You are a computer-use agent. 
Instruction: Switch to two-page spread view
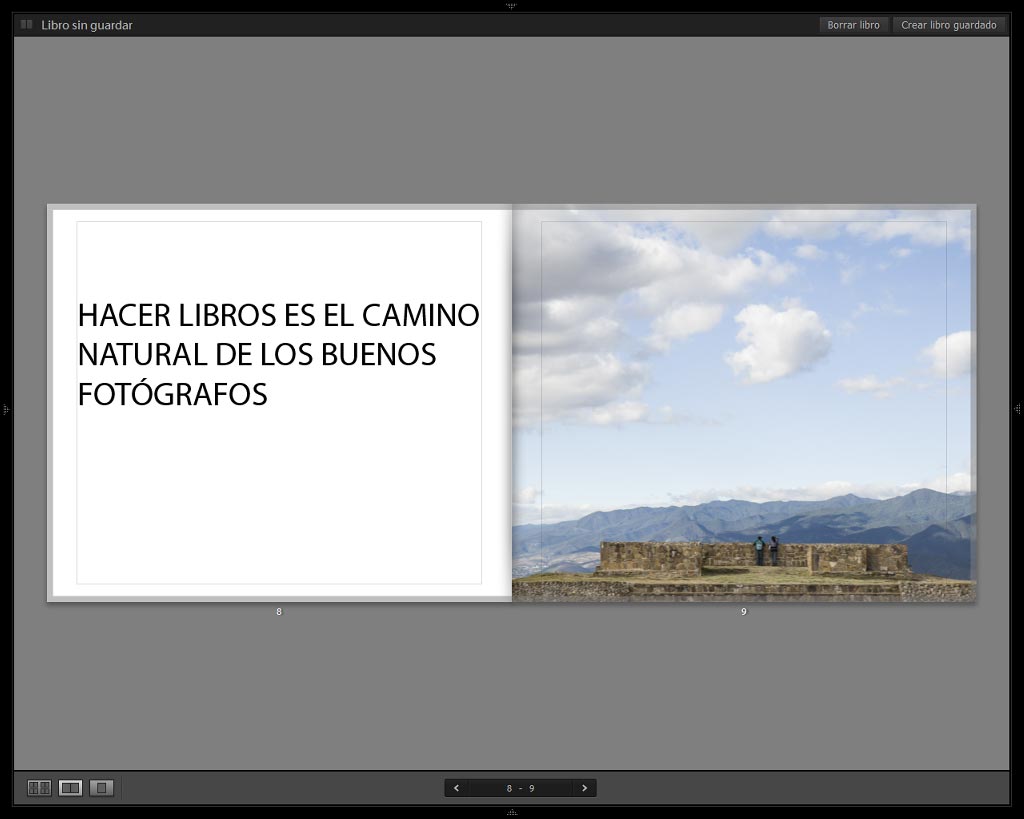point(71,788)
